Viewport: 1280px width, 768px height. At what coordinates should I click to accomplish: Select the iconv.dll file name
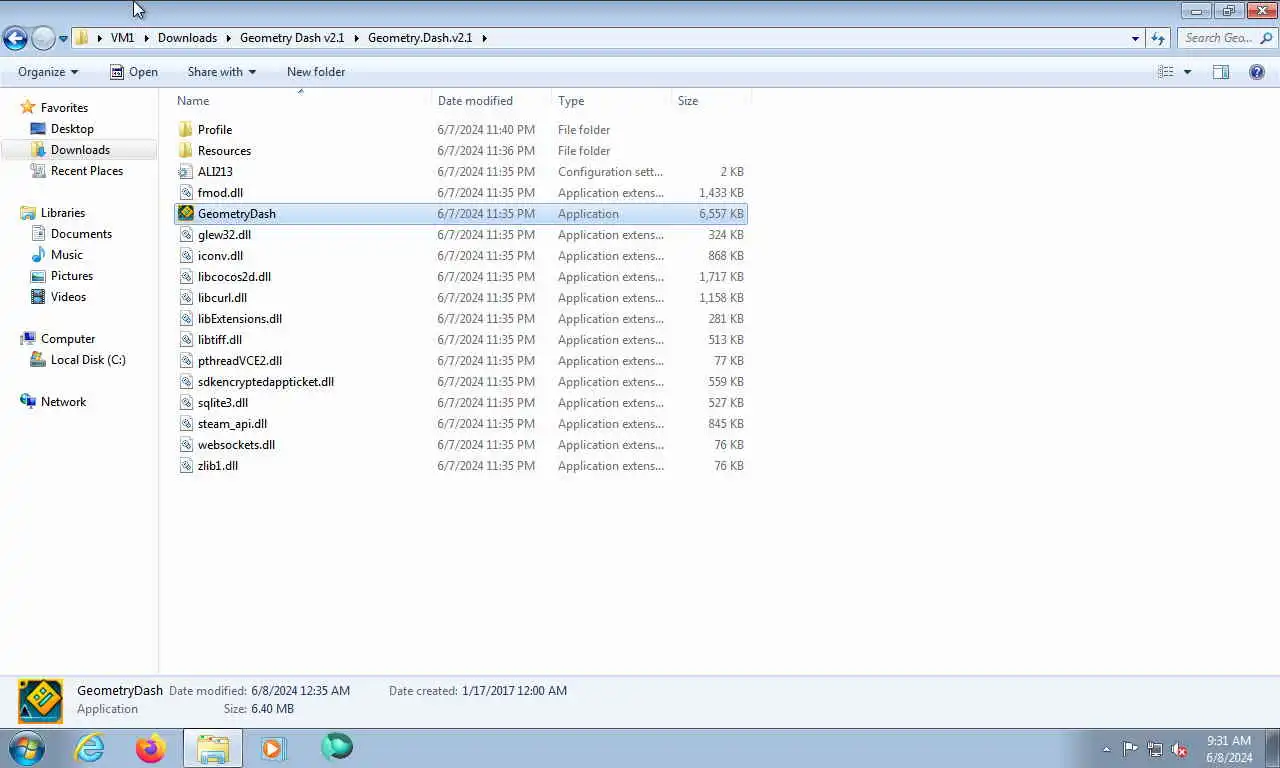(x=220, y=256)
